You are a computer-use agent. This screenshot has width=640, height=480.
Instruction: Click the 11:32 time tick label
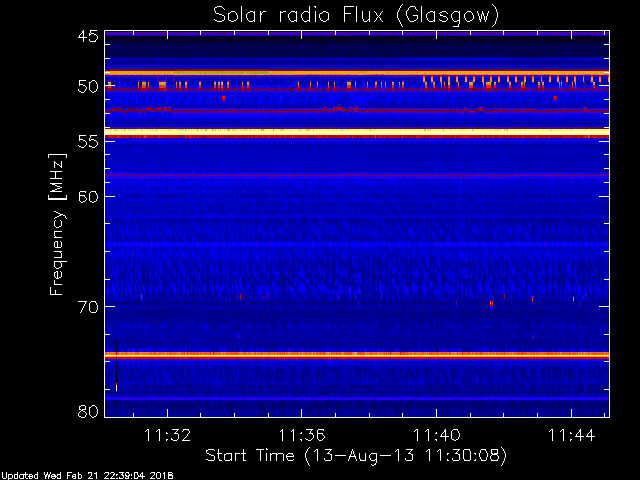(167, 435)
